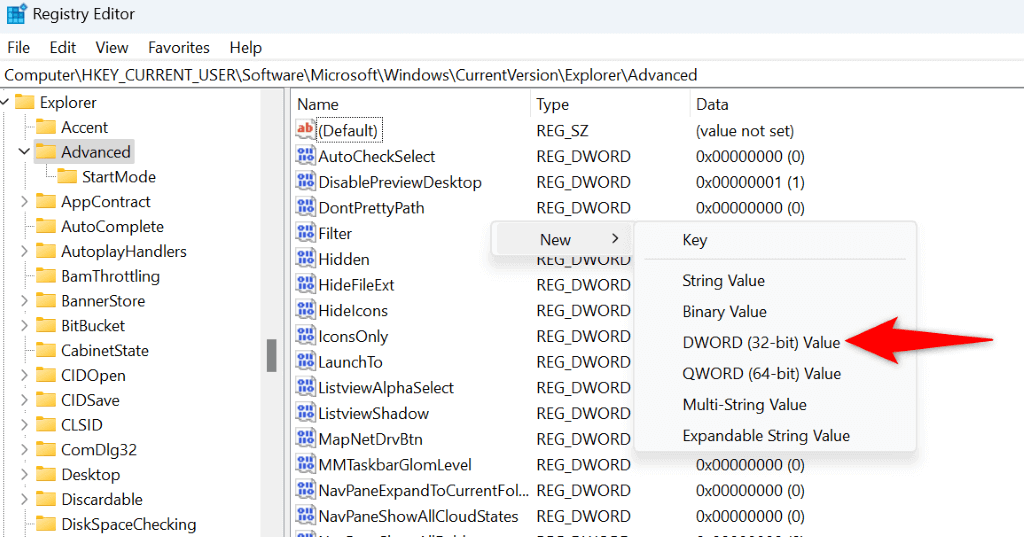Screen dimensions: 1024x537
Task: Click the DisablePreviewDesktop DWORD icon
Action: click(305, 182)
